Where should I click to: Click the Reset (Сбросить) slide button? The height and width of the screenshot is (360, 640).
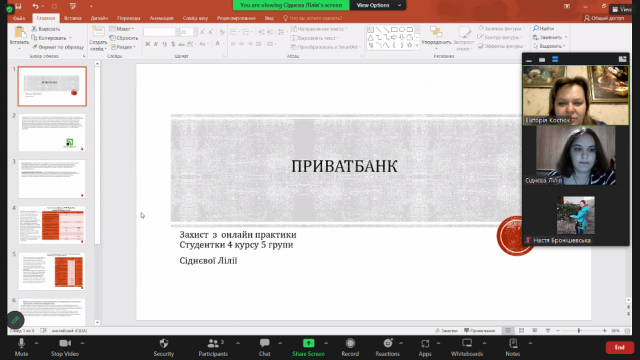point(124,38)
